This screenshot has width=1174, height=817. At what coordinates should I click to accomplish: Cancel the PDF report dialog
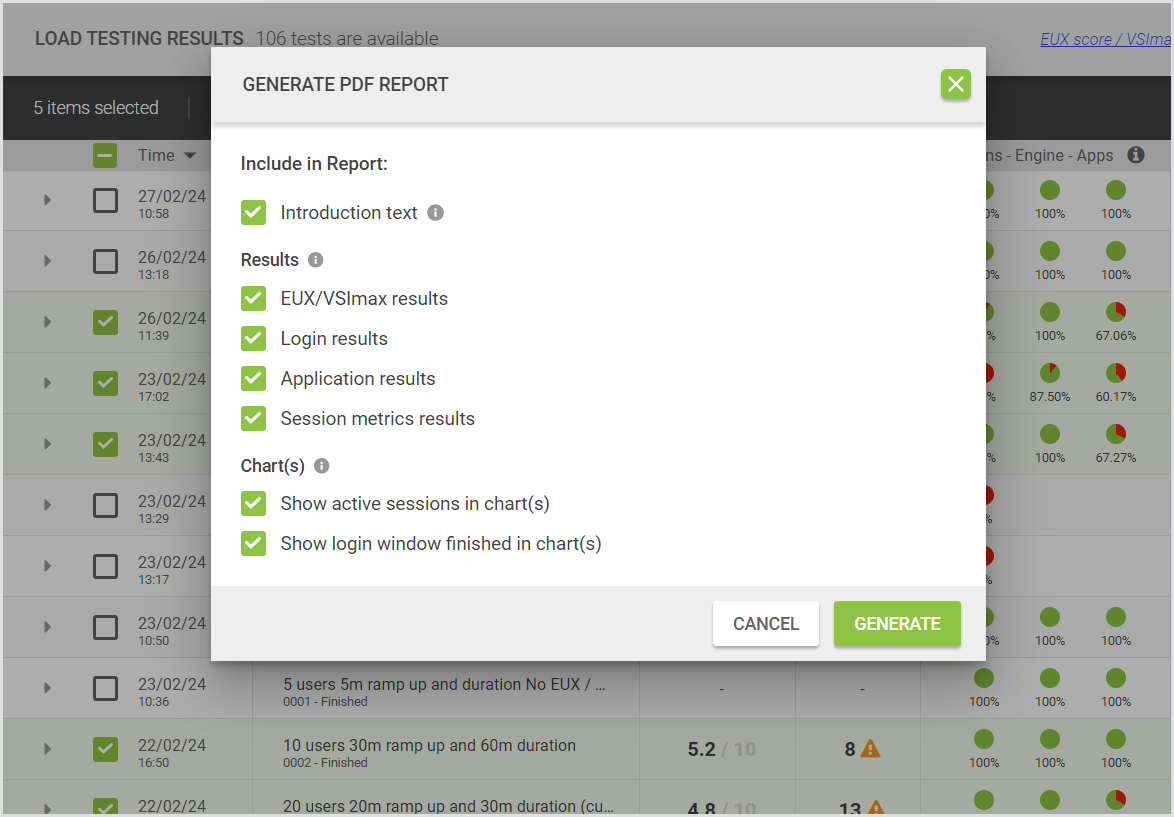pos(765,624)
